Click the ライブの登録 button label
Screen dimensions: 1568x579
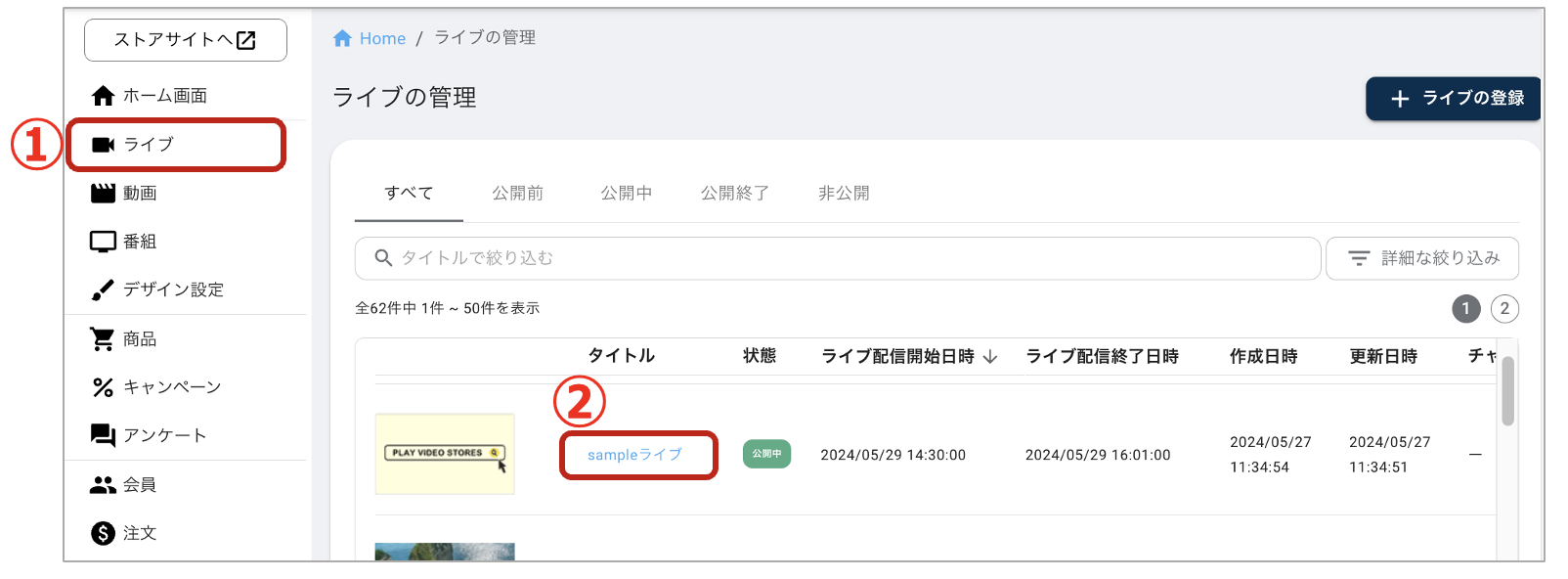click(1473, 98)
